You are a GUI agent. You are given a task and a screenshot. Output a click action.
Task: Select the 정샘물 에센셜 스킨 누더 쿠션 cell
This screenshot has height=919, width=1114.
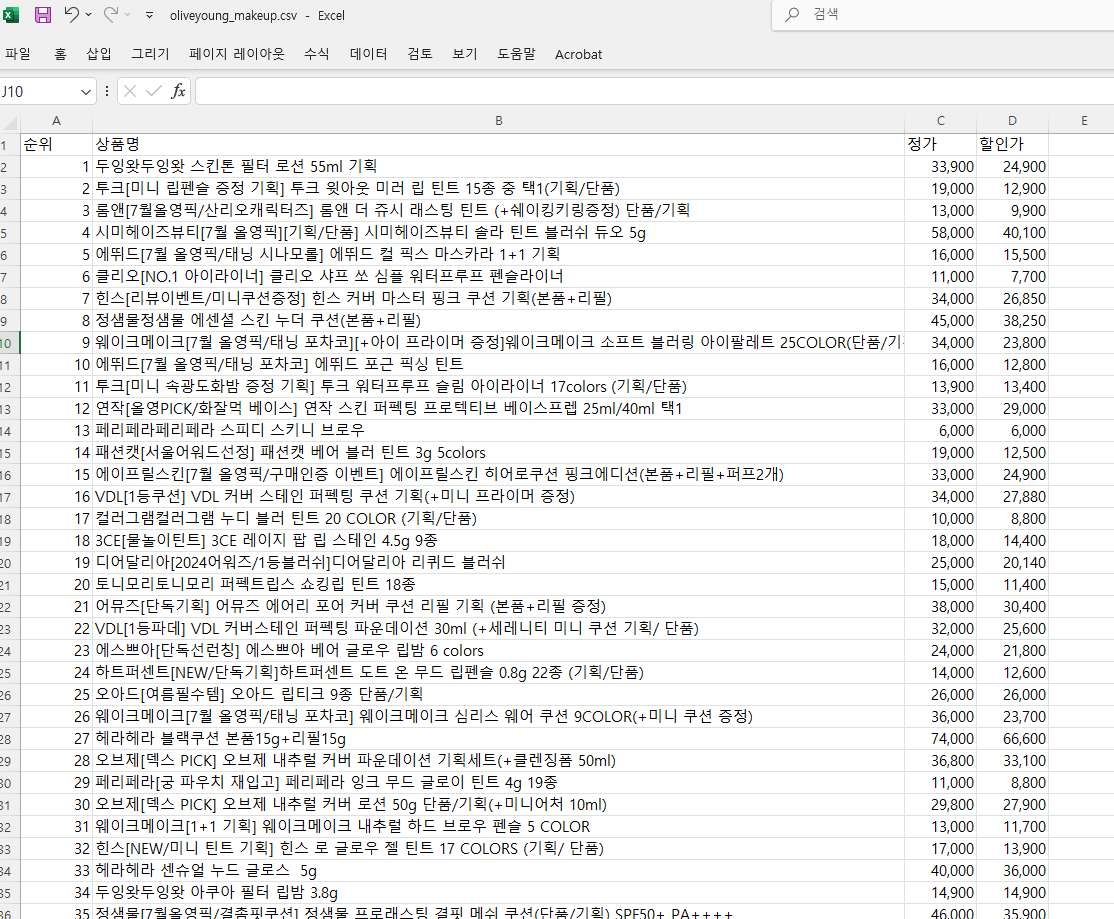[x=499, y=321]
